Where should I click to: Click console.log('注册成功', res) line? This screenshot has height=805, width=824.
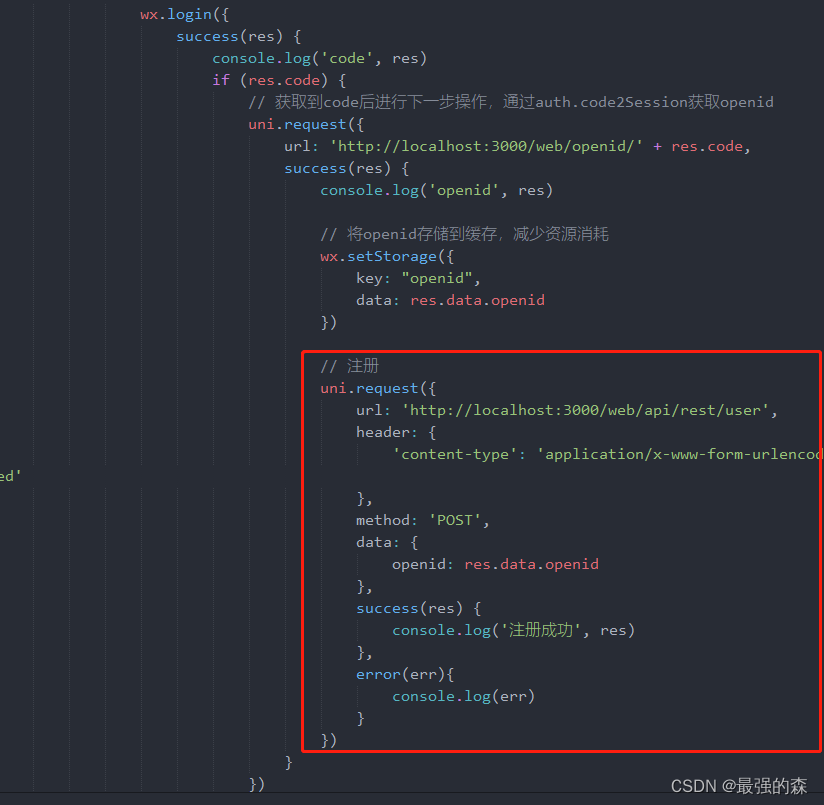tap(513, 630)
